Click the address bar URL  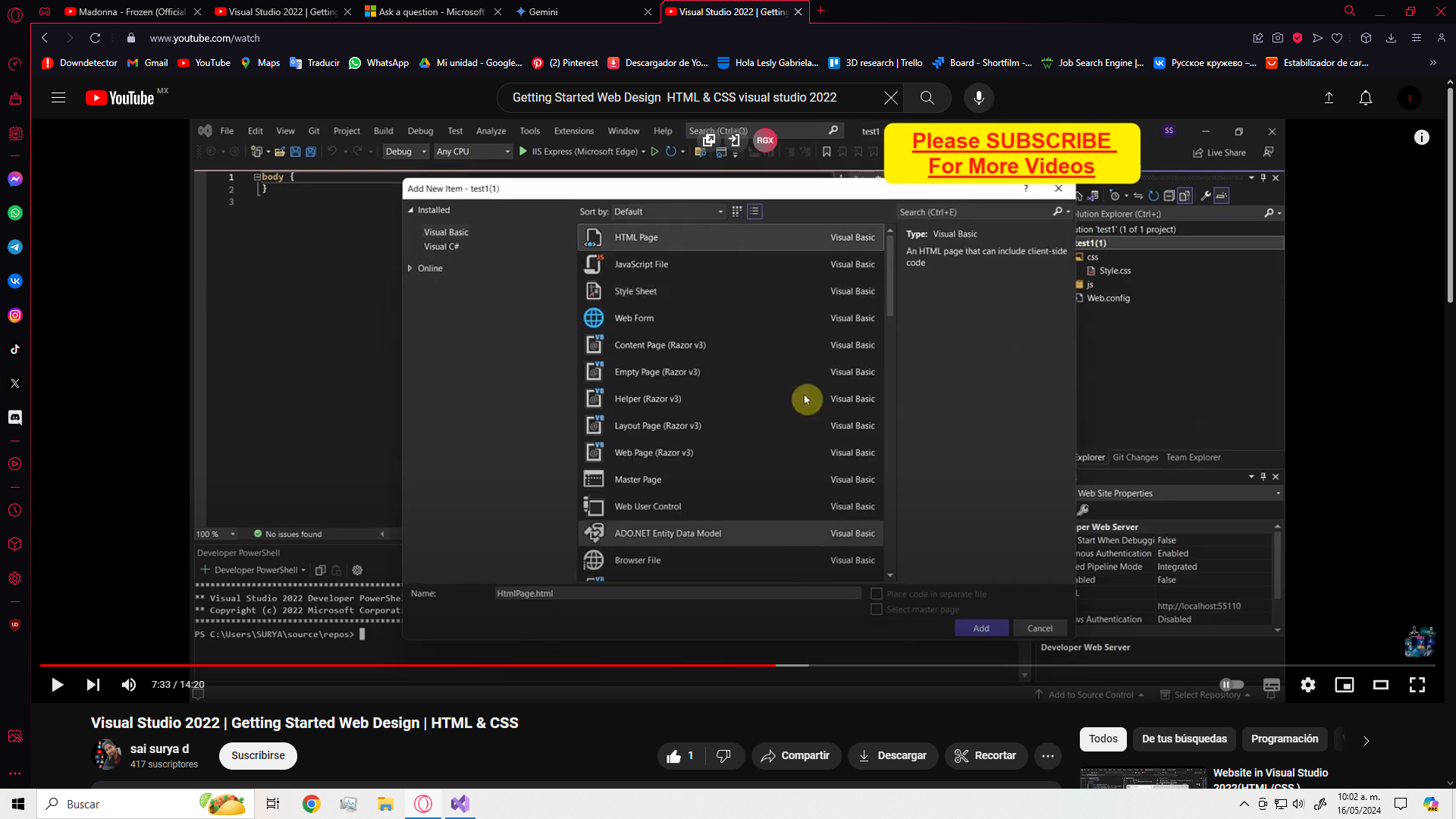pos(205,38)
